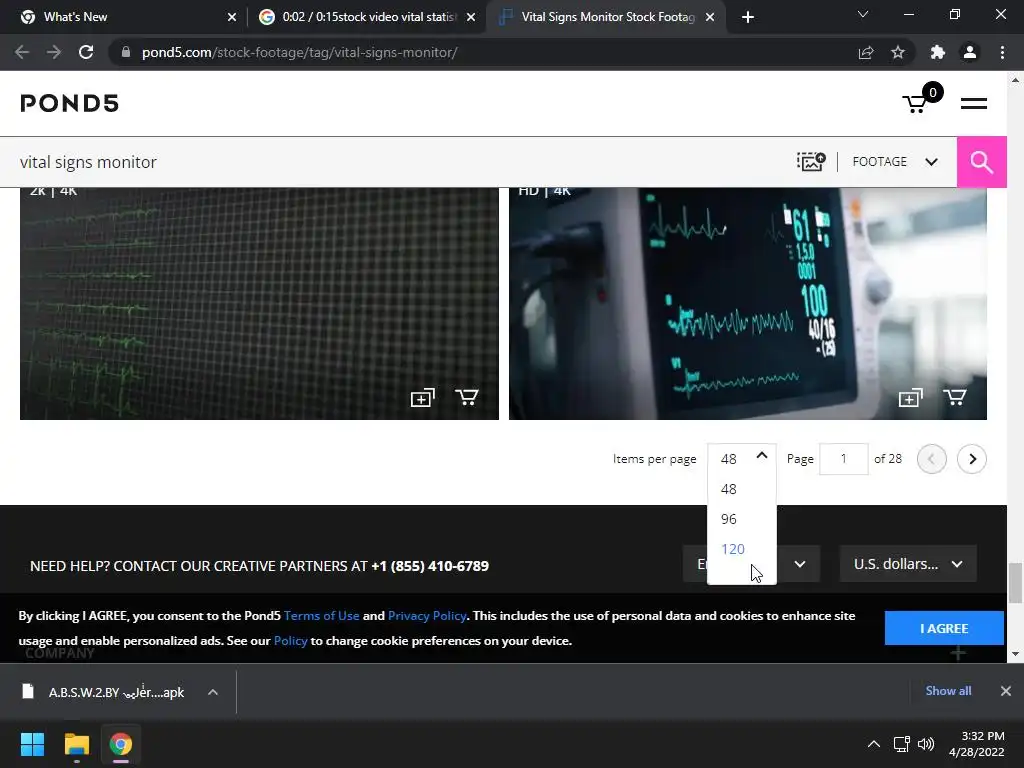The height and width of the screenshot is (768, 1024).
Task: Add hospital monitor clip to collection
Action: (910, 398)
